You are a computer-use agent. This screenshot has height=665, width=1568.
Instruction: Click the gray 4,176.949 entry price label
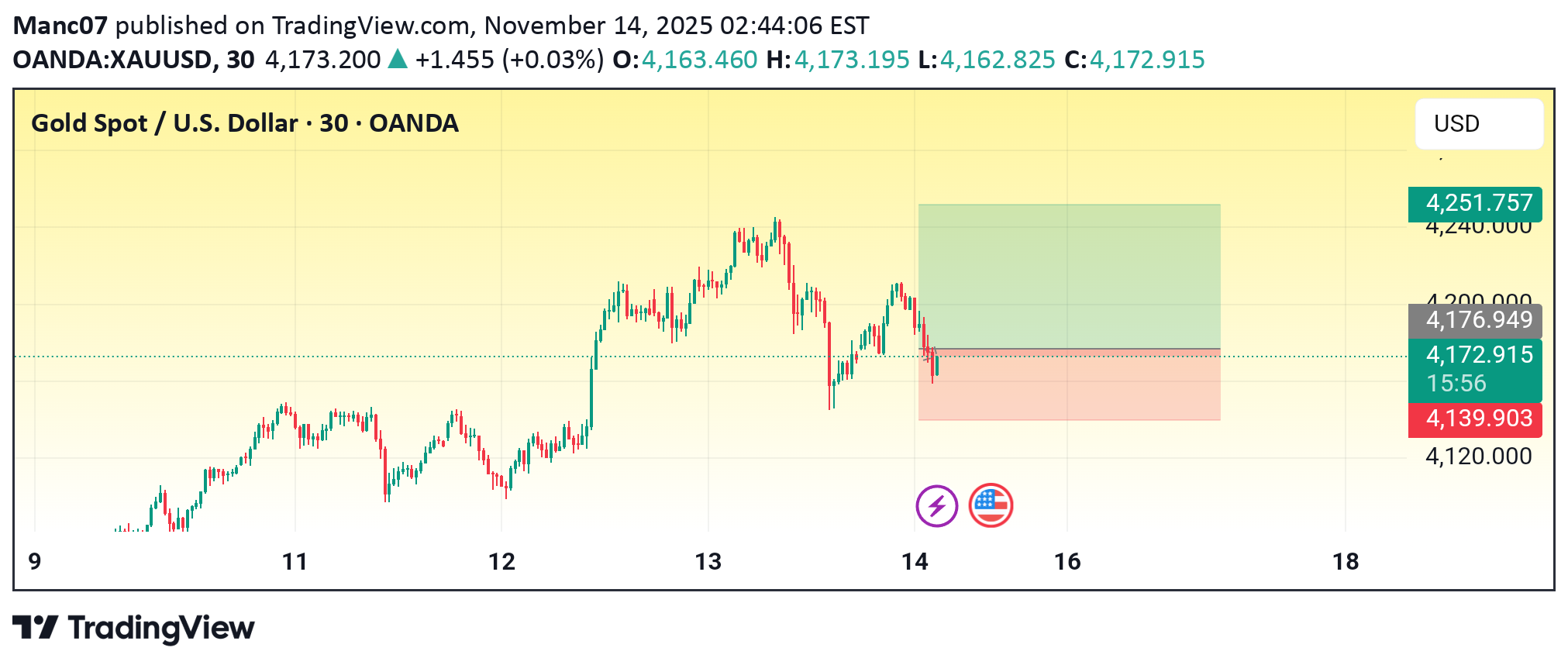click(x=1474, y=320)
